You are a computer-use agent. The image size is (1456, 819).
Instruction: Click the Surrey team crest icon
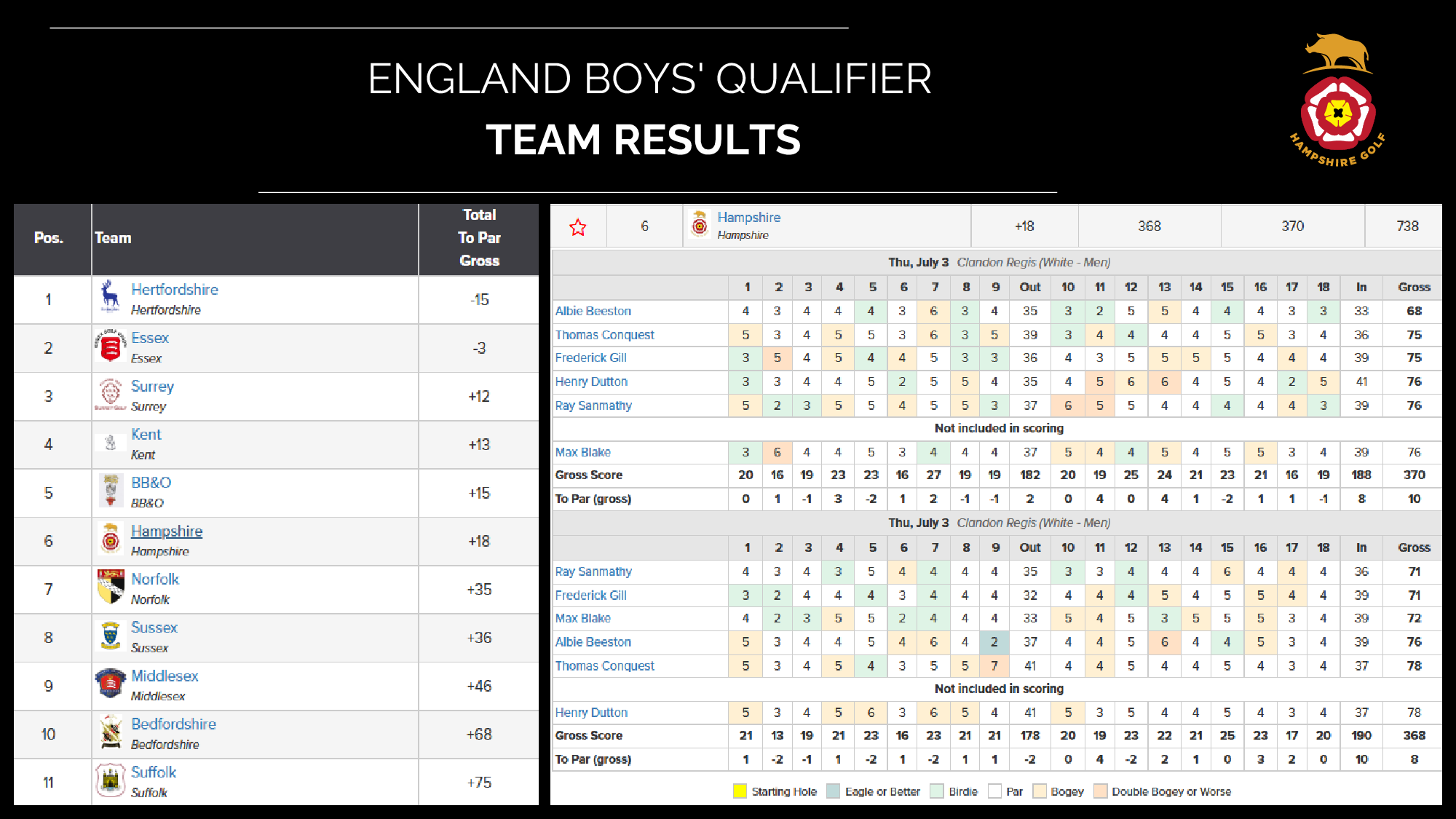tap(110, 394)
